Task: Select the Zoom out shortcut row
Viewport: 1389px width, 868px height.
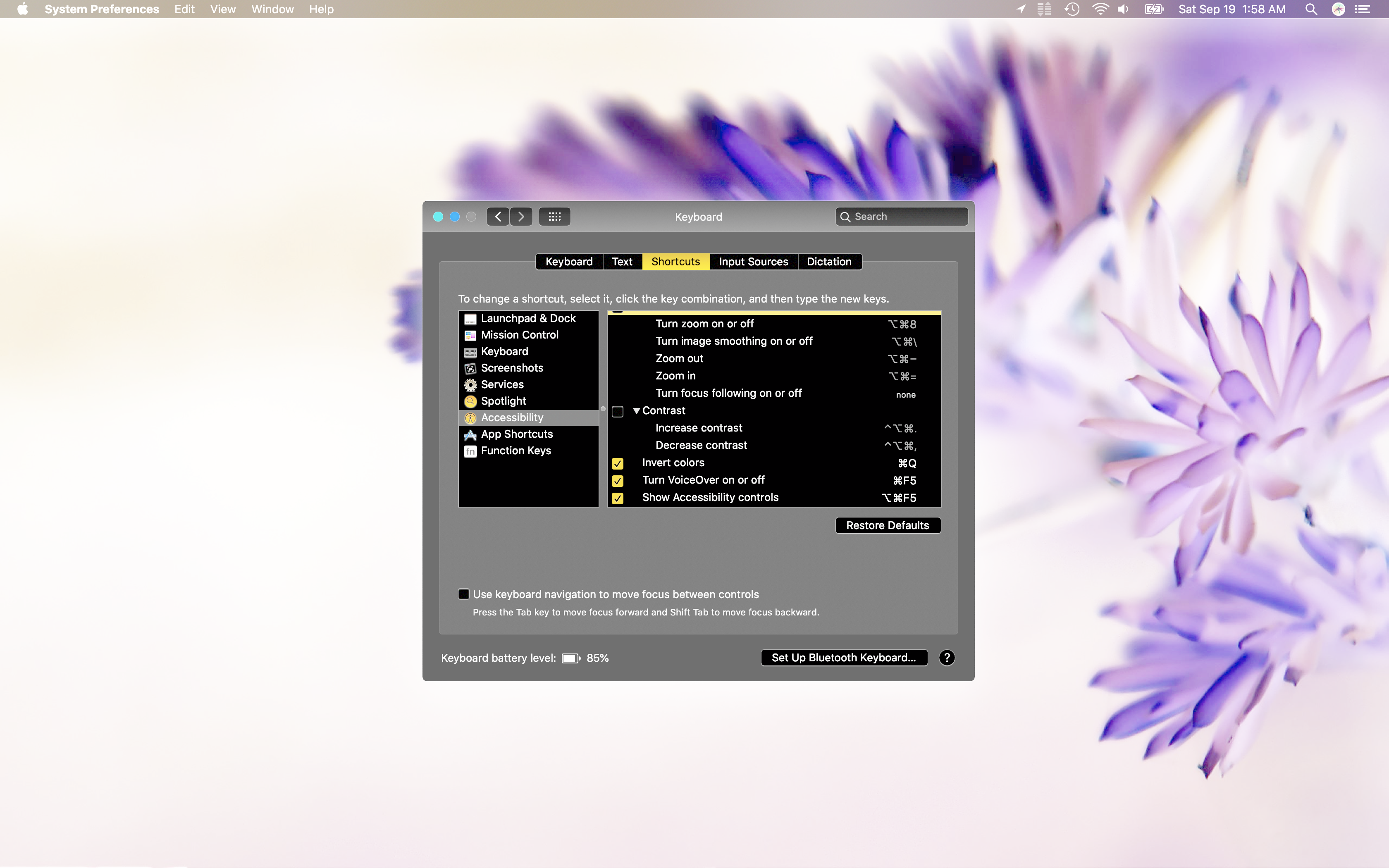Action: [x=774, y=358]
